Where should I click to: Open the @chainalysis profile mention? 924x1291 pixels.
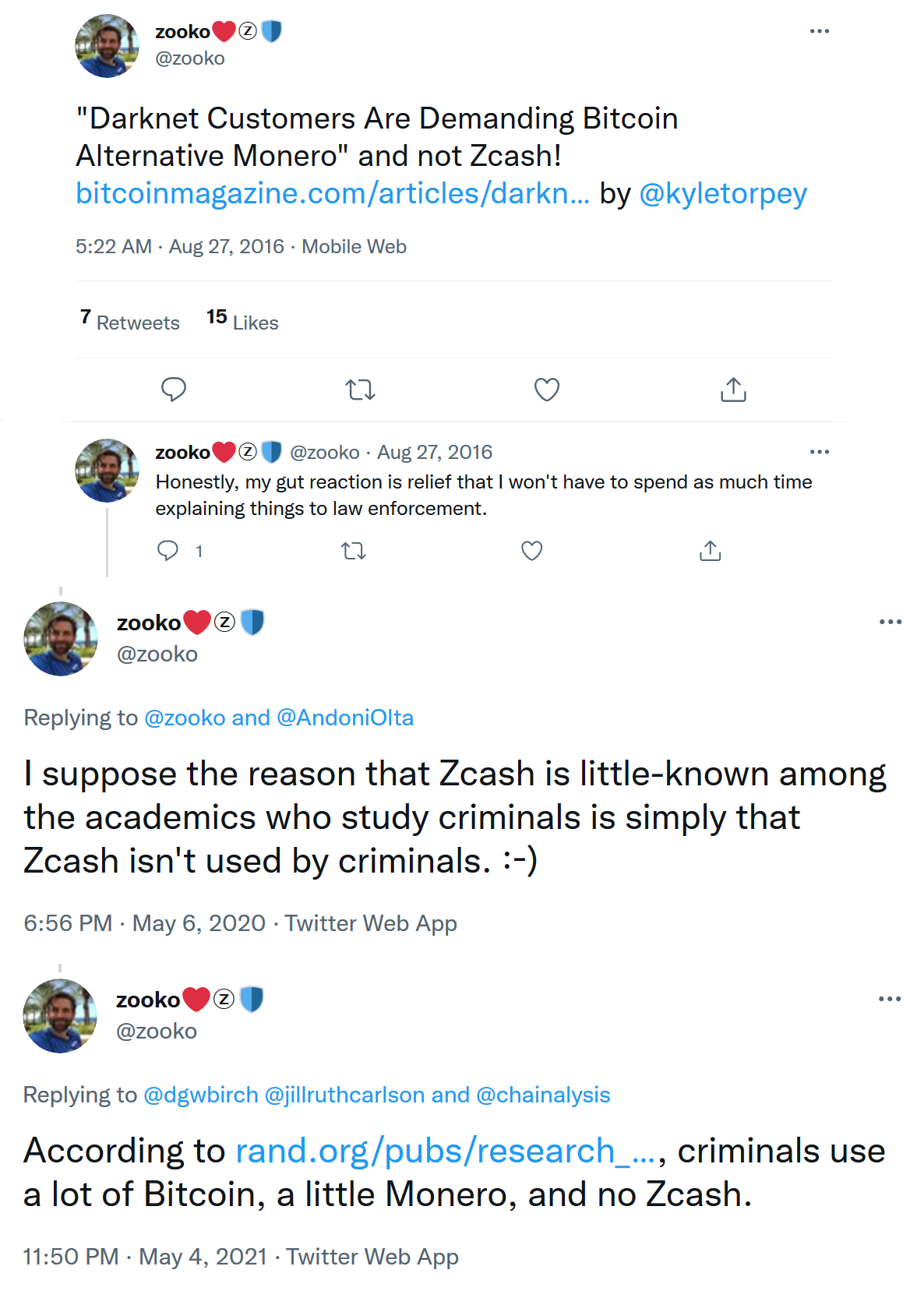click(x=543, y=1095)
